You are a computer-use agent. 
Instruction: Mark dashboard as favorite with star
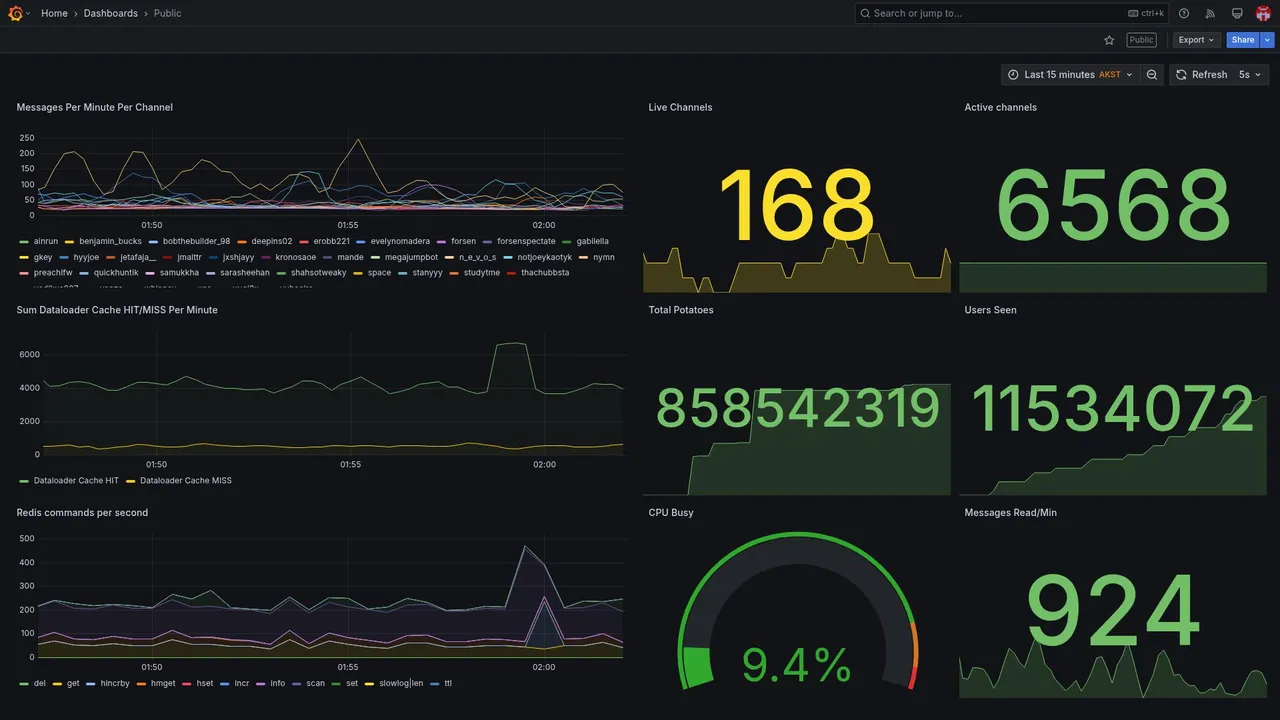[1109, 40]
